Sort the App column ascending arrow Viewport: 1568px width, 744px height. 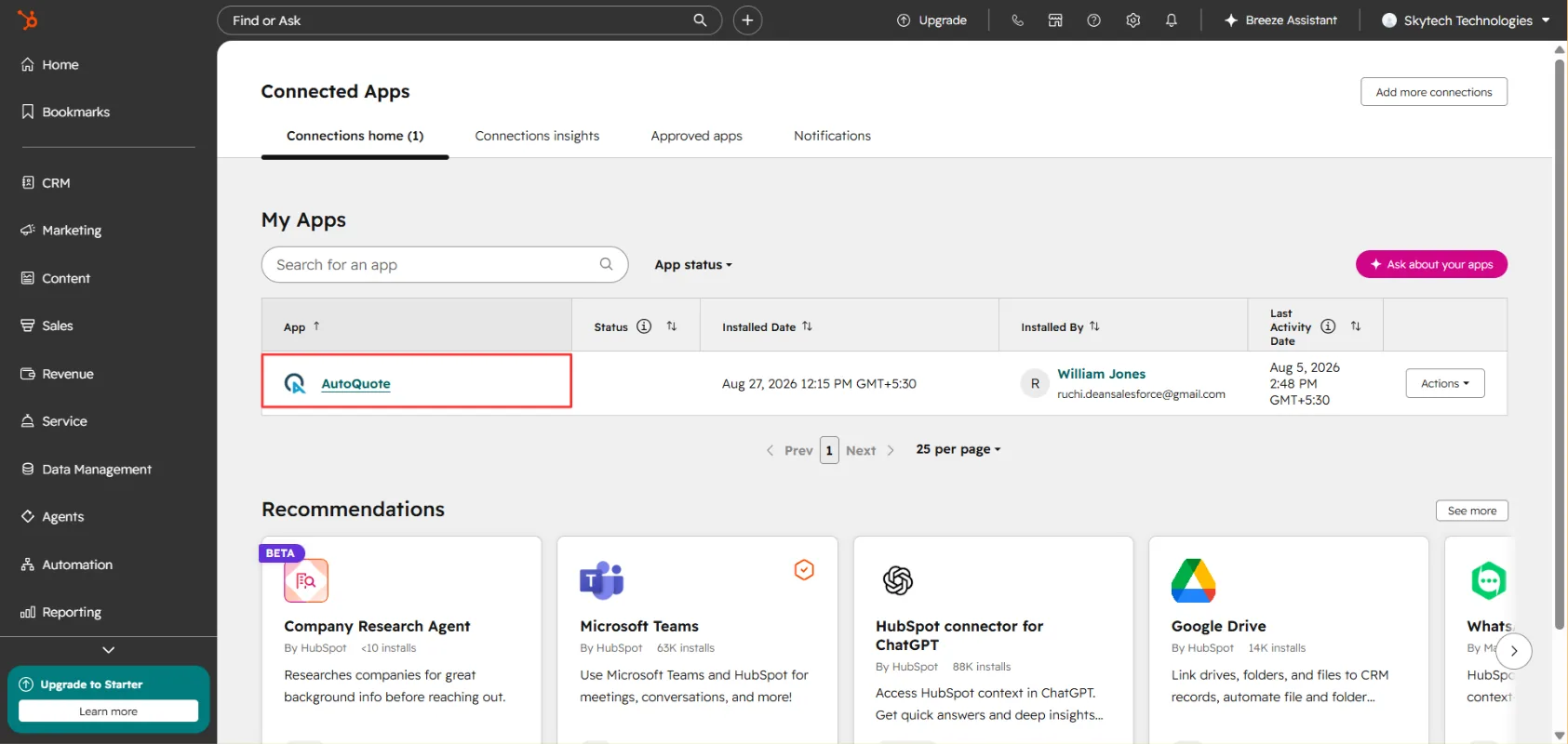coord(316,326)
